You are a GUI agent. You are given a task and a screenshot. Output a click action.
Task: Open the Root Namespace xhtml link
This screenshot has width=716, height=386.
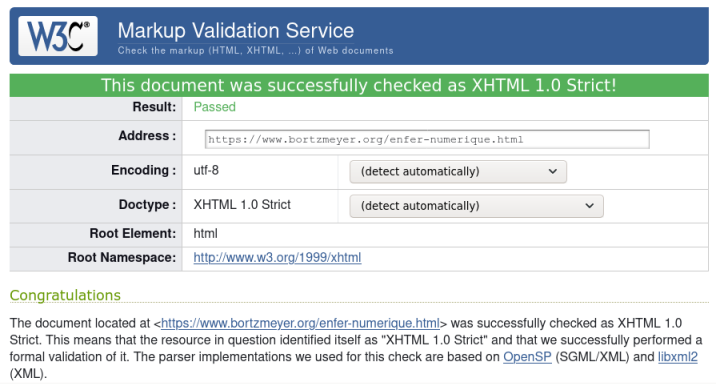277,258
